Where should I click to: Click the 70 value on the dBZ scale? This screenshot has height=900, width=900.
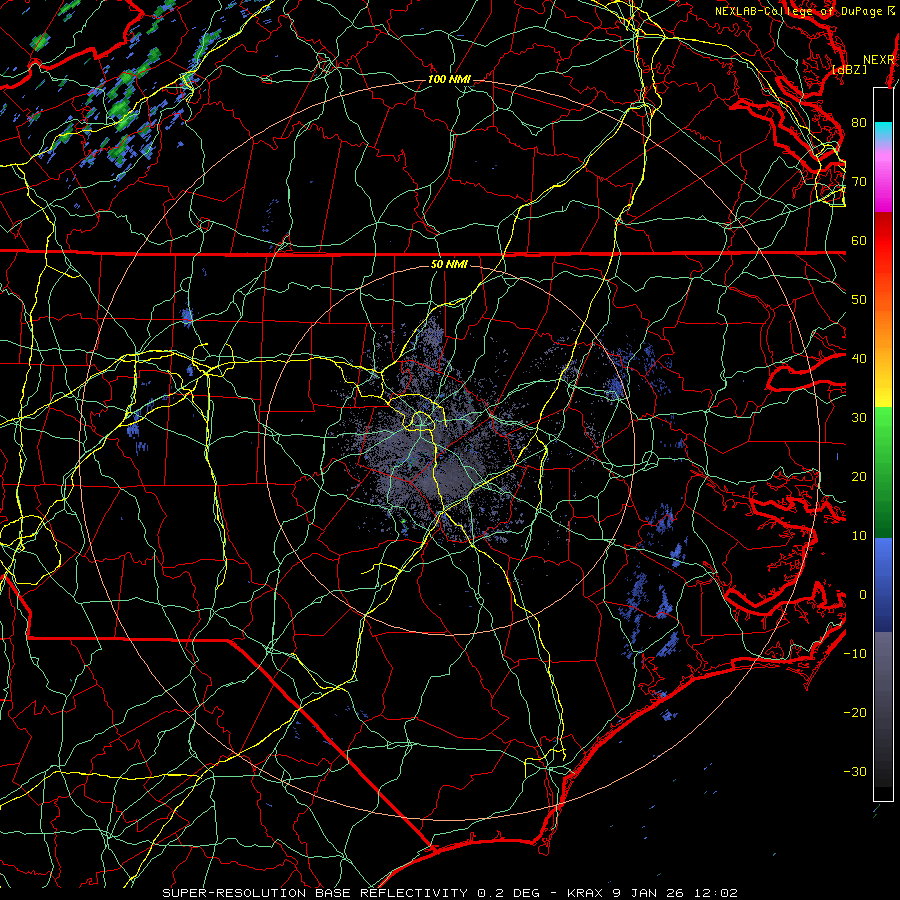[x=859, y=181]
